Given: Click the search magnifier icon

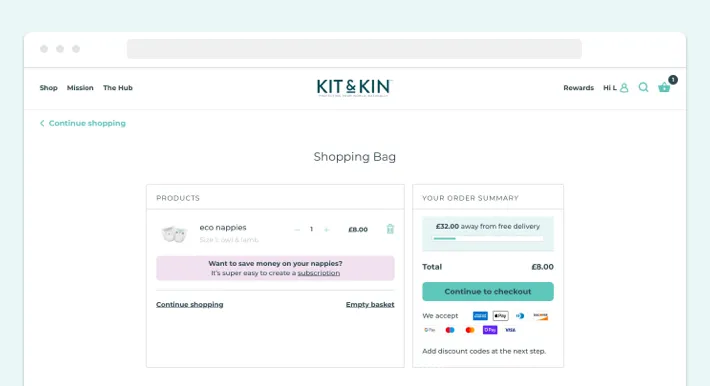Looking at the screenshot, I should [643, 87].
